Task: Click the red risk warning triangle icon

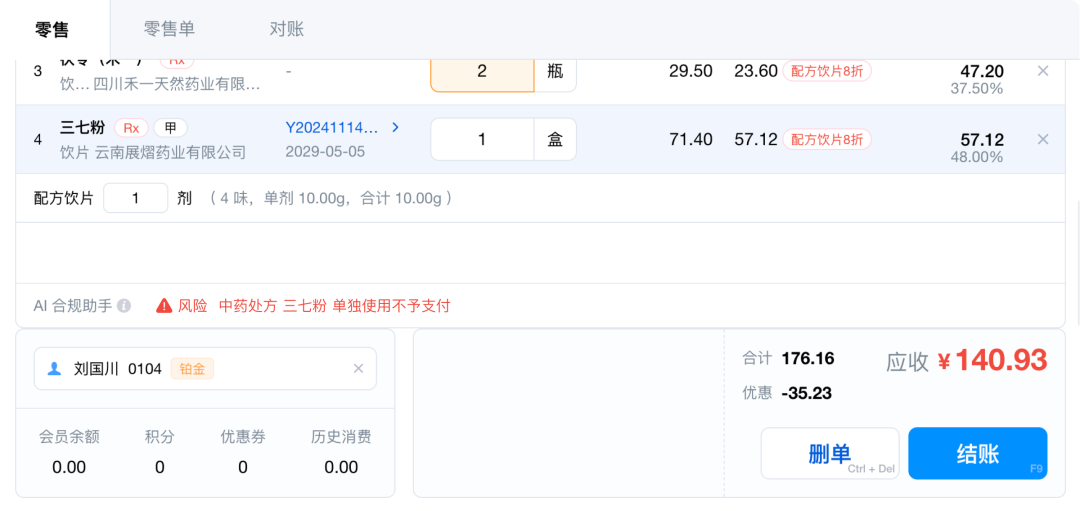Action: point(164,306)
